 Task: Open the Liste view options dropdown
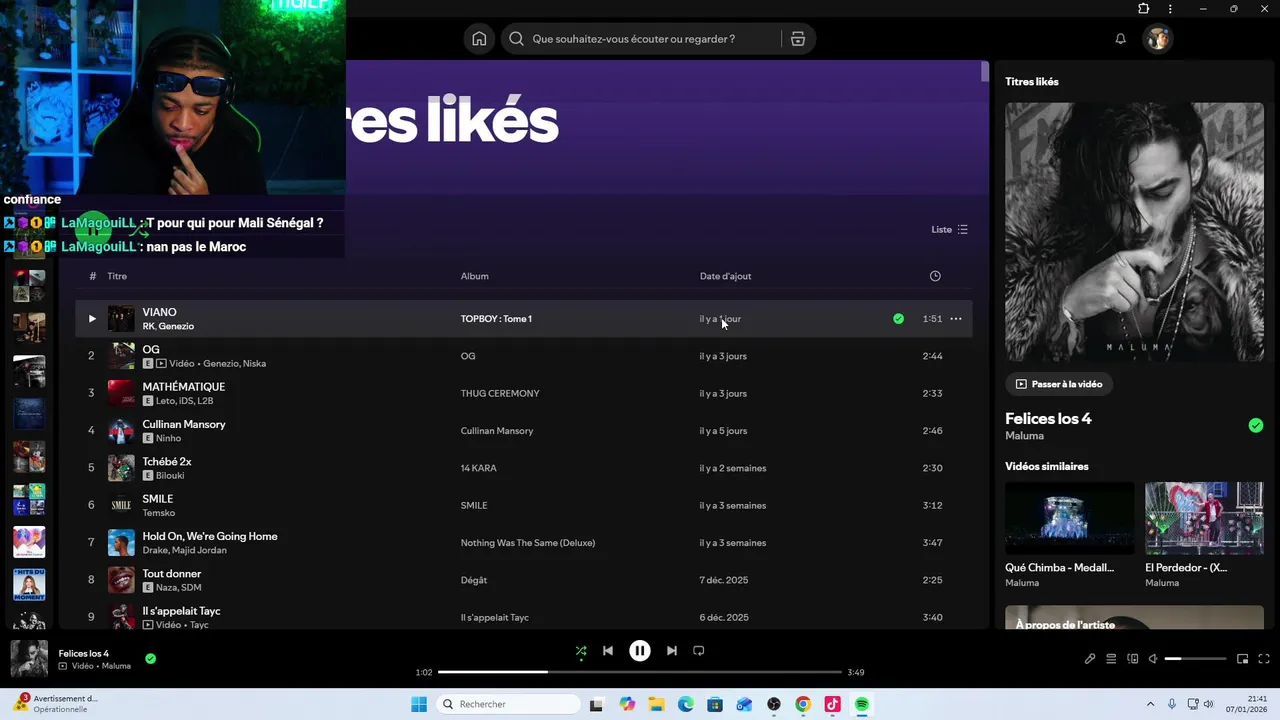(950, 230)
